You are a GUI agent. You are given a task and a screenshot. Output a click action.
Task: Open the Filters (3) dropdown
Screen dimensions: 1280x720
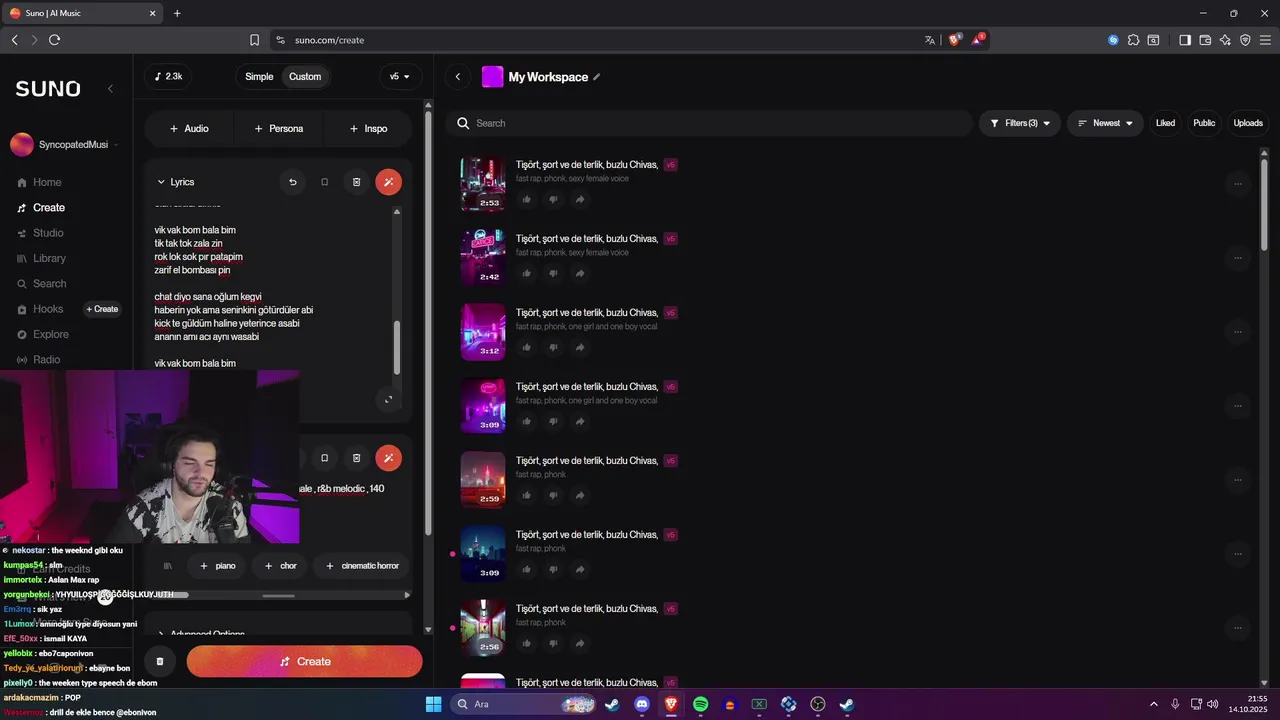coord(1020,123)
